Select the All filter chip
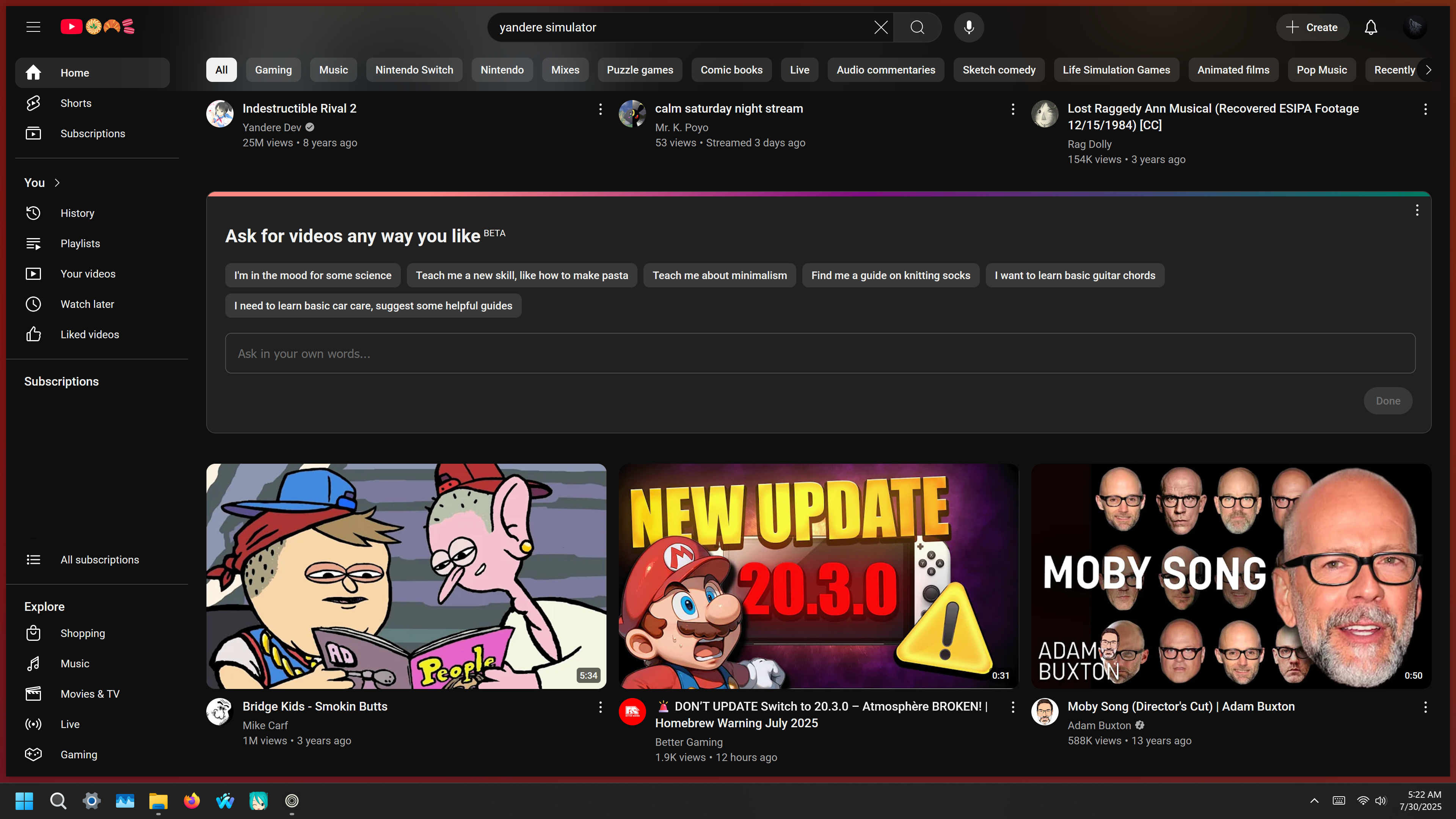Image resolution: width=1456 pixels, height=819 pixels. click(x=221, y=70)
